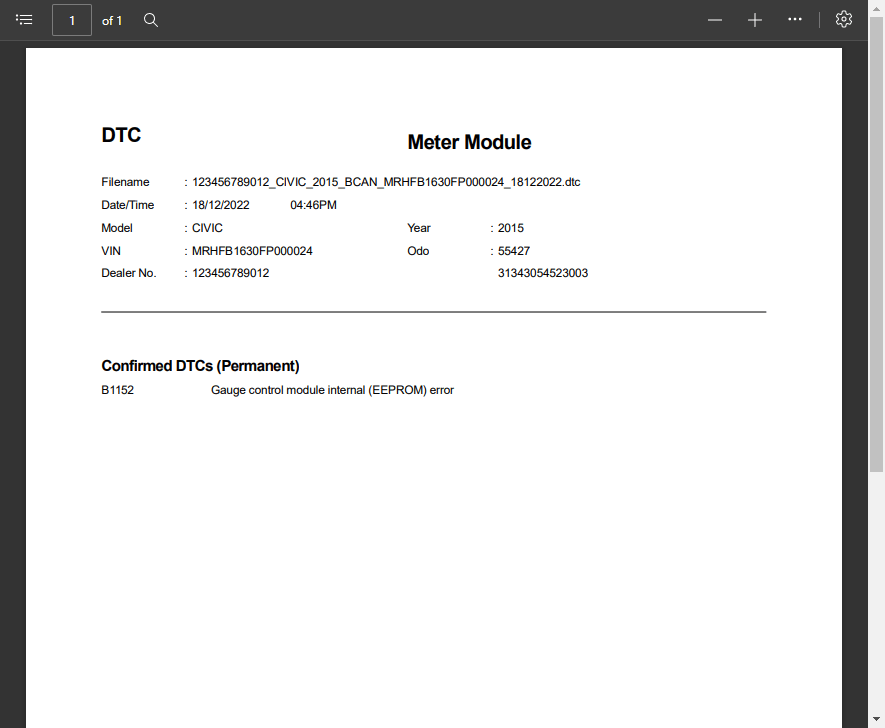Click the page number input field
Viewport: 885px width, 728px height.
72,20
